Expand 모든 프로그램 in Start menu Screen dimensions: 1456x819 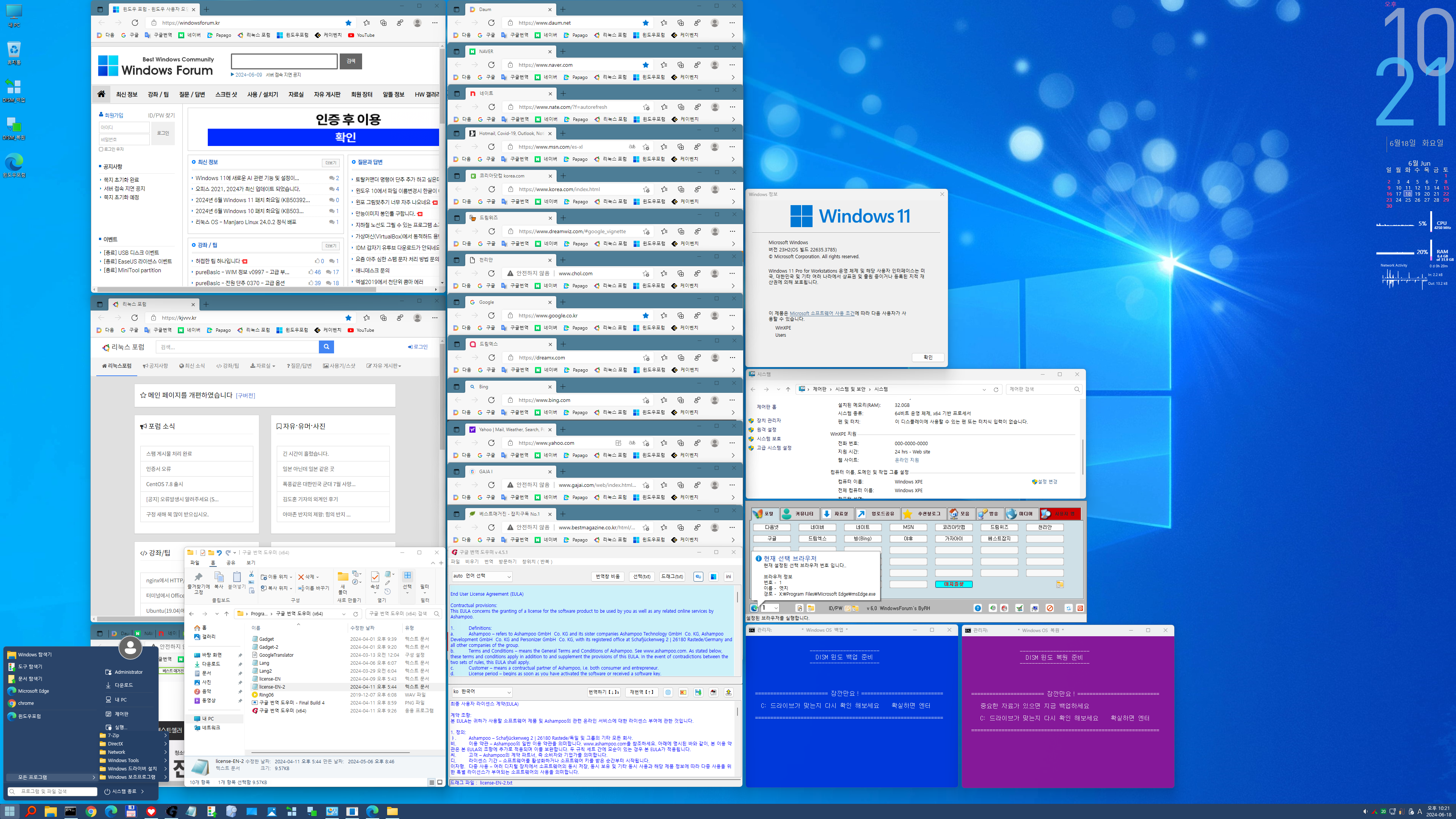click(52, 777)
